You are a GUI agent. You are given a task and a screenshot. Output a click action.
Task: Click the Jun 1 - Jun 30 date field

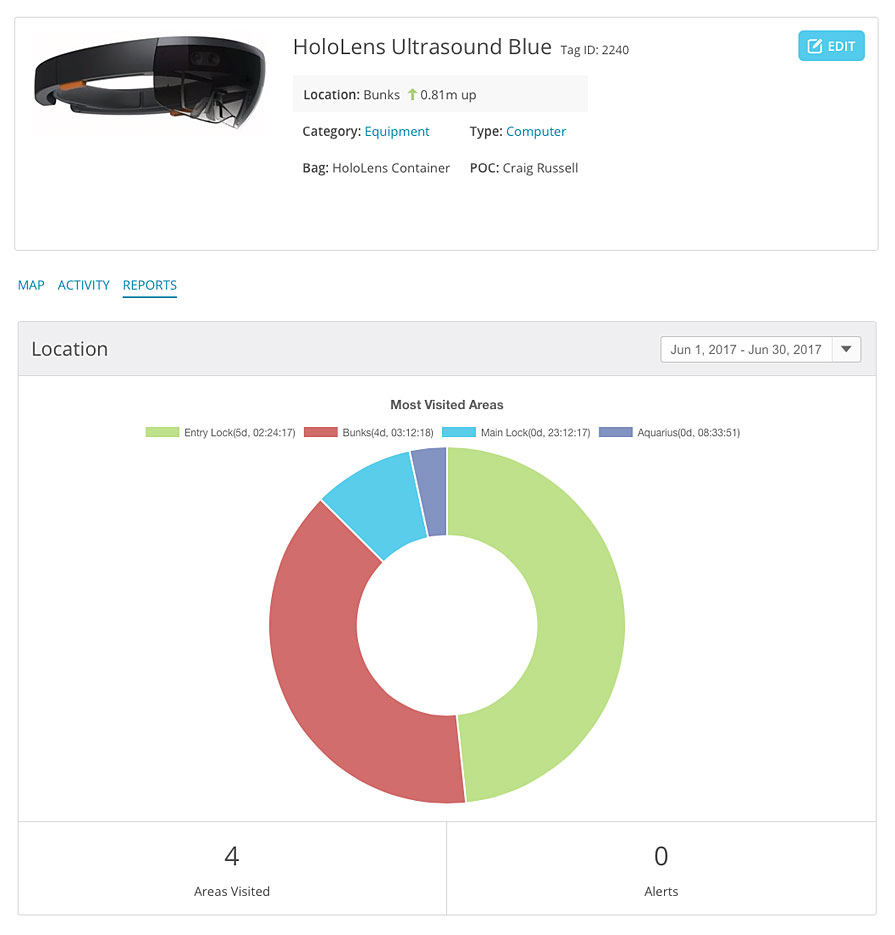(x=746, y=349)
